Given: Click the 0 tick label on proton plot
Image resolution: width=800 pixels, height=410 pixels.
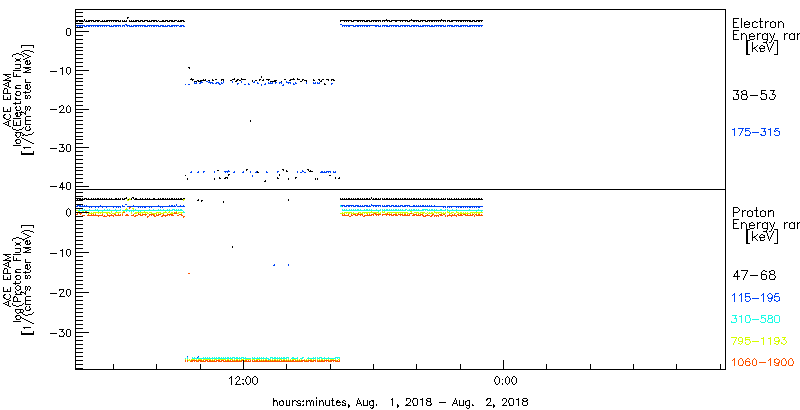Looking at the screenshot, I should [x=69, y=213].
